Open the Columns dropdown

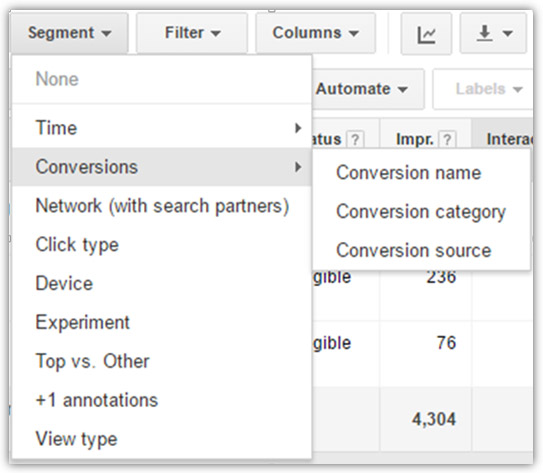coord(315,33)
